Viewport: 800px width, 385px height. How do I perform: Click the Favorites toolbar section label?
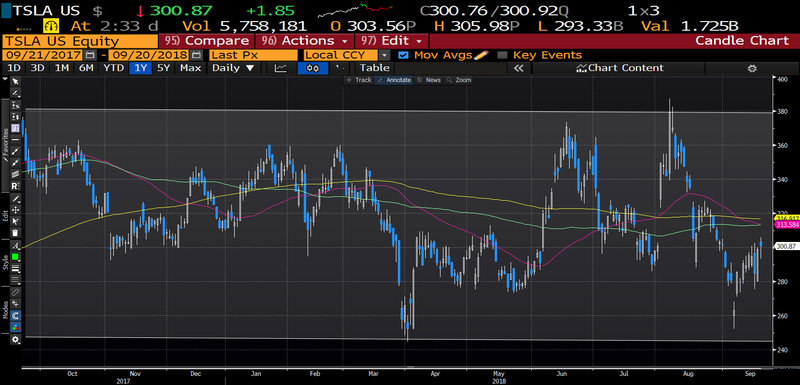tap(6, 144)
